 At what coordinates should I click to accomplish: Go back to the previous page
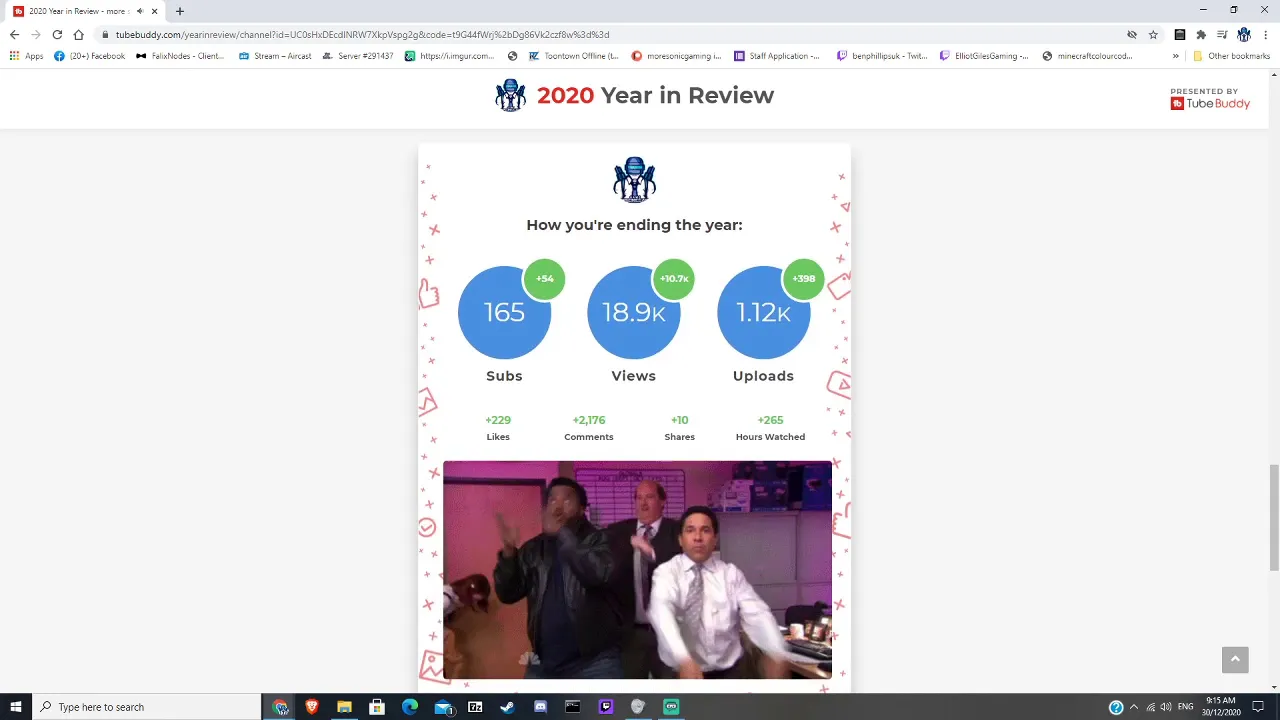pos(14,34)
